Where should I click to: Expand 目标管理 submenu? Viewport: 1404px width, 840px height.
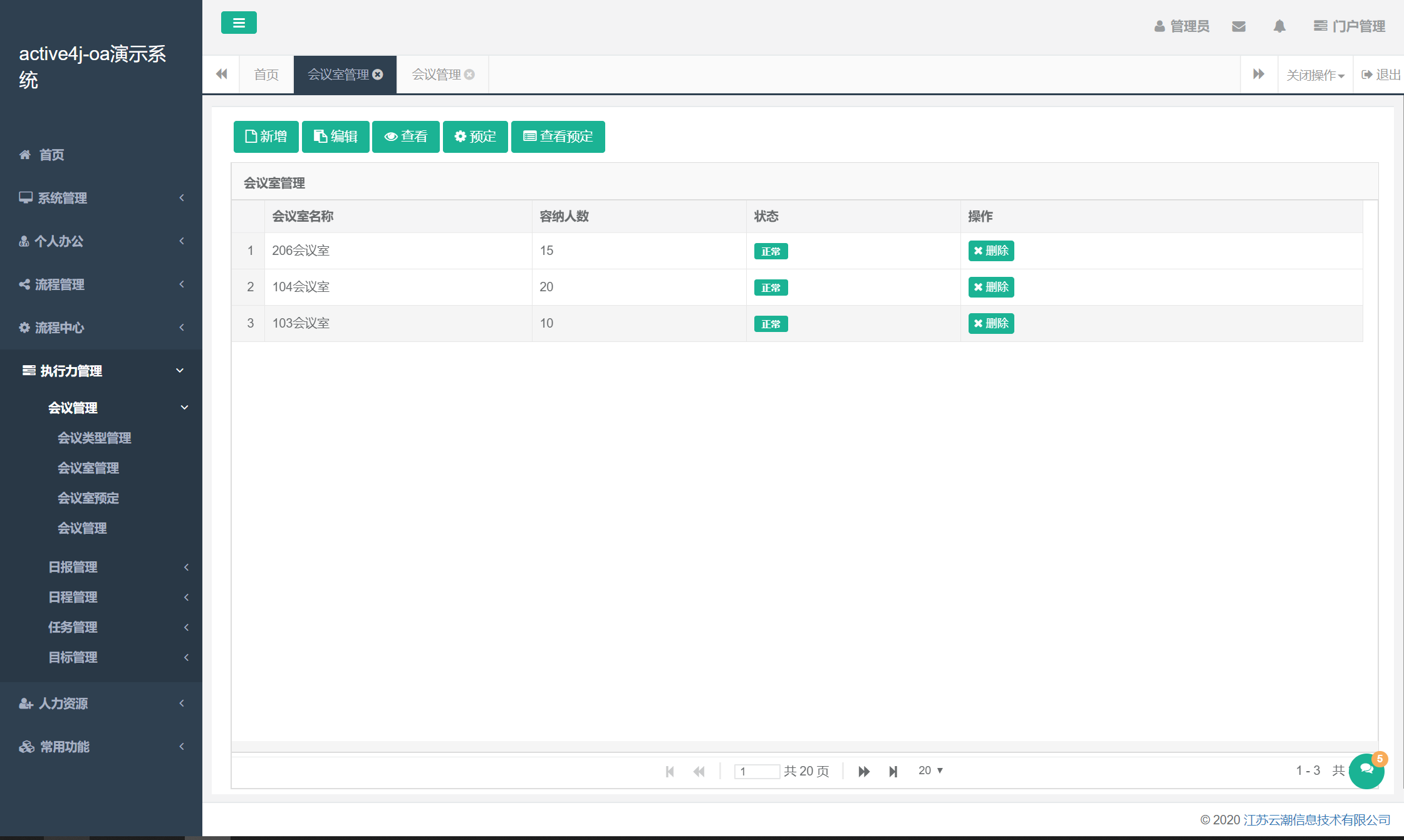(x=101, y=657)
